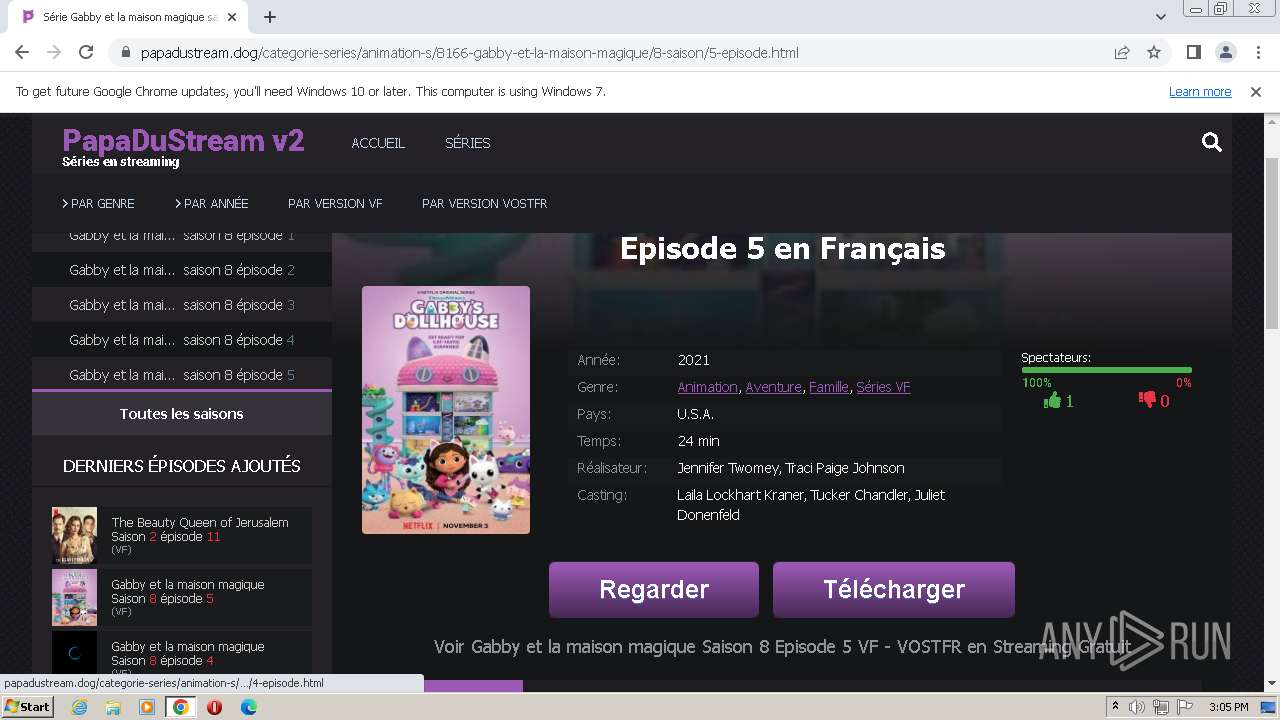
Task: Expand the PAR ANNÉE dropdown
Action: (x=212, y=203)
